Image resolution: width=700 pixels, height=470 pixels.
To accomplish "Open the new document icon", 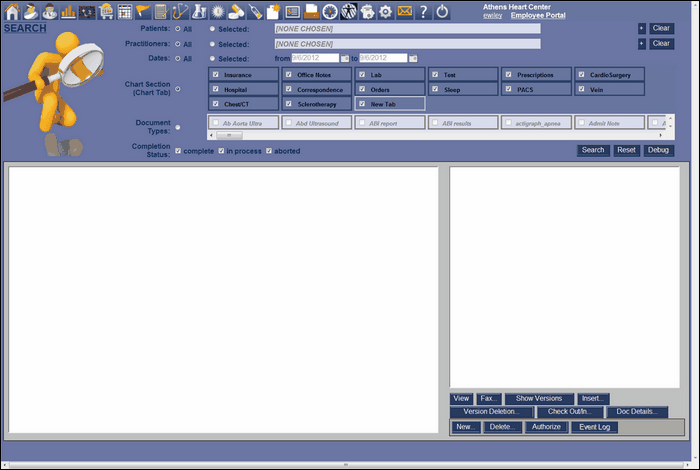I will (x=273, y=12).
